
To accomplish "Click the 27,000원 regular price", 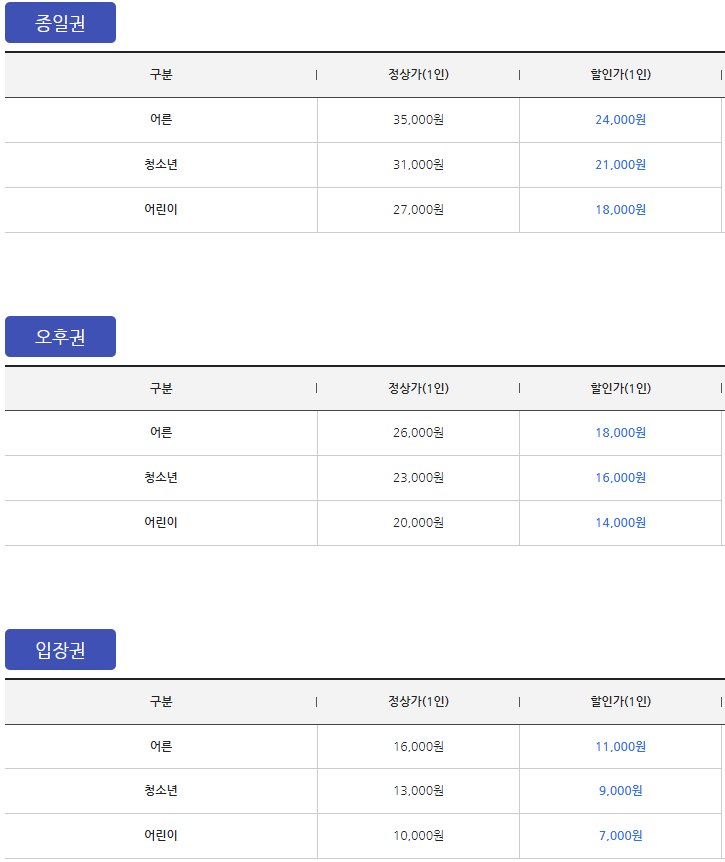I will click(x=418, y=209).
